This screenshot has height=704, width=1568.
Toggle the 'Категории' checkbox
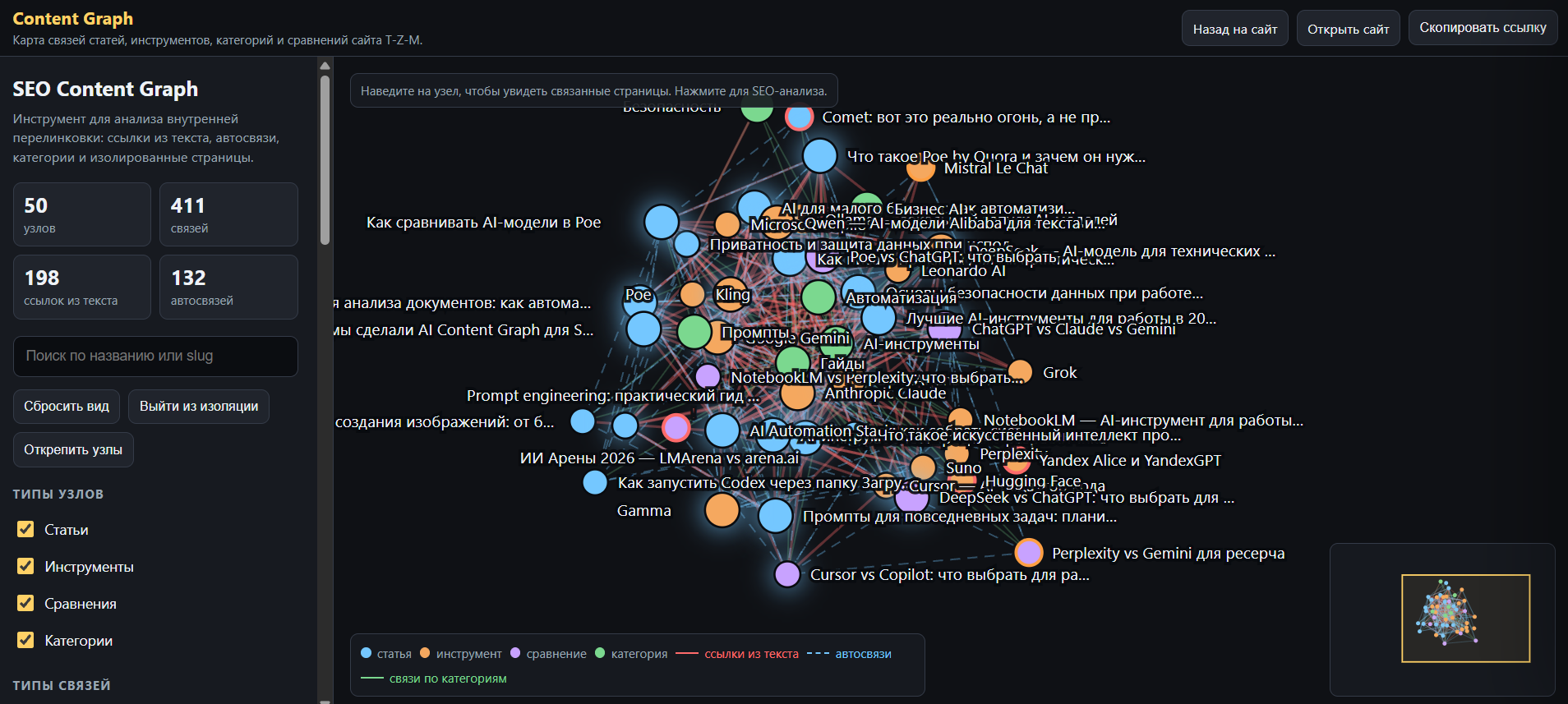(x=25, y=640)
